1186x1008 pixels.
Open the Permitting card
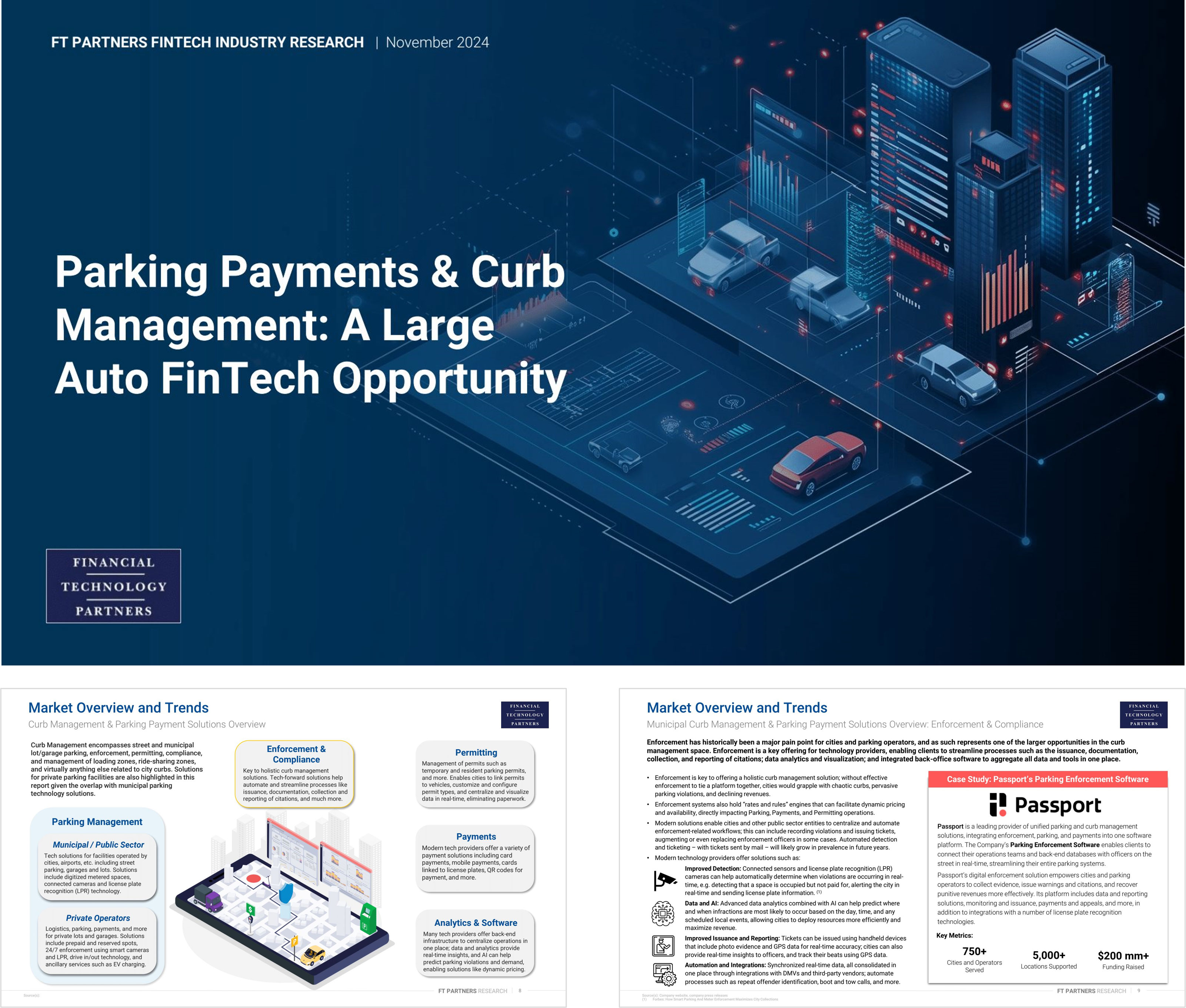pyautogui.click(x=476, y=774)
